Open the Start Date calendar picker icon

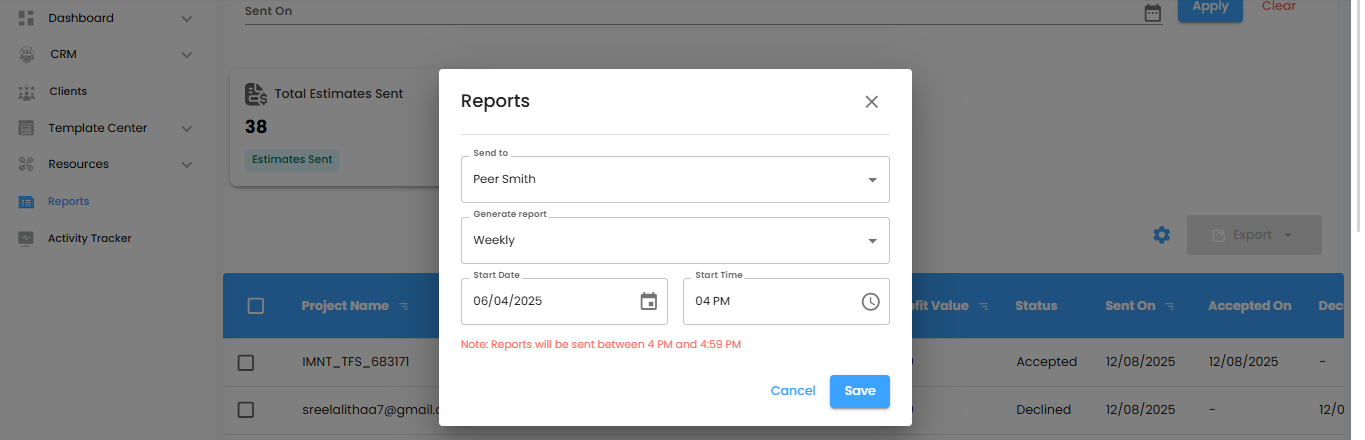(x=648, y=301)
